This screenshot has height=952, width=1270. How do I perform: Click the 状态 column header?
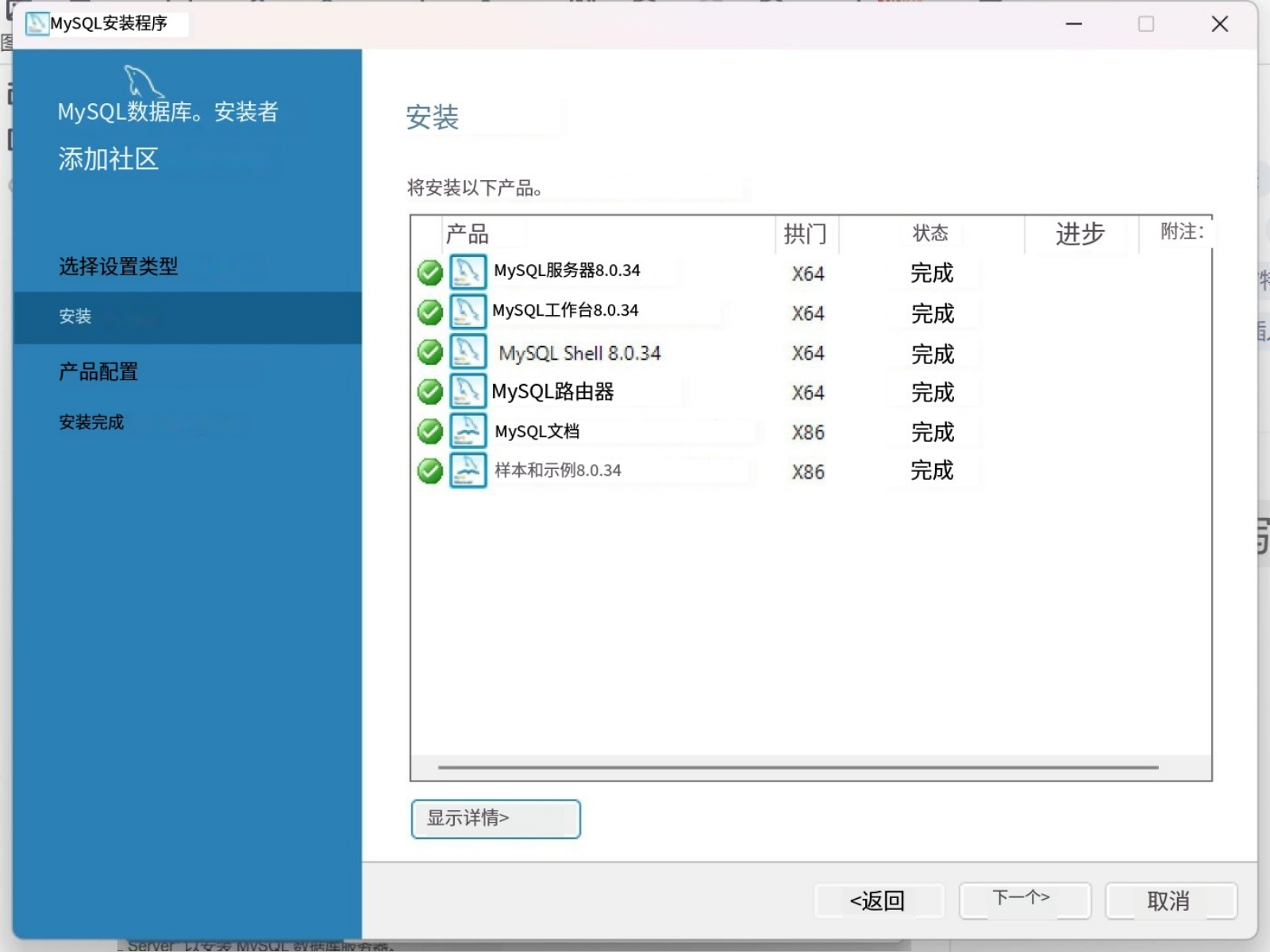click(x=931, y=234)
